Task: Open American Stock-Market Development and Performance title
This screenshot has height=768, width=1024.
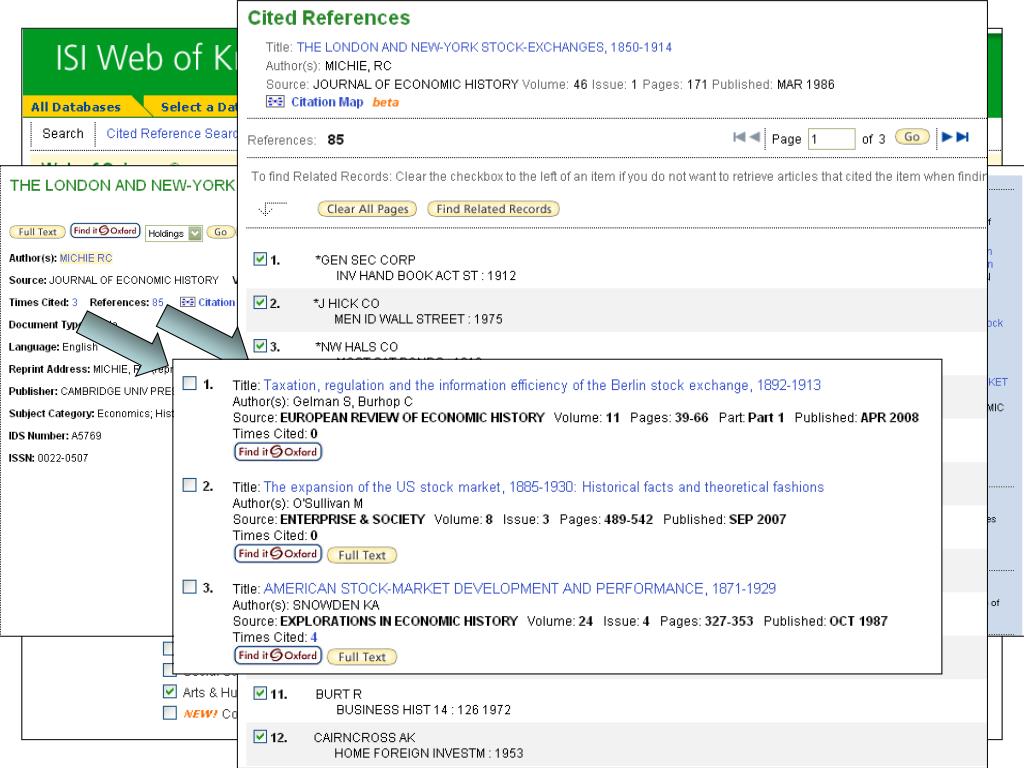Action: click(x=519, y=588)
